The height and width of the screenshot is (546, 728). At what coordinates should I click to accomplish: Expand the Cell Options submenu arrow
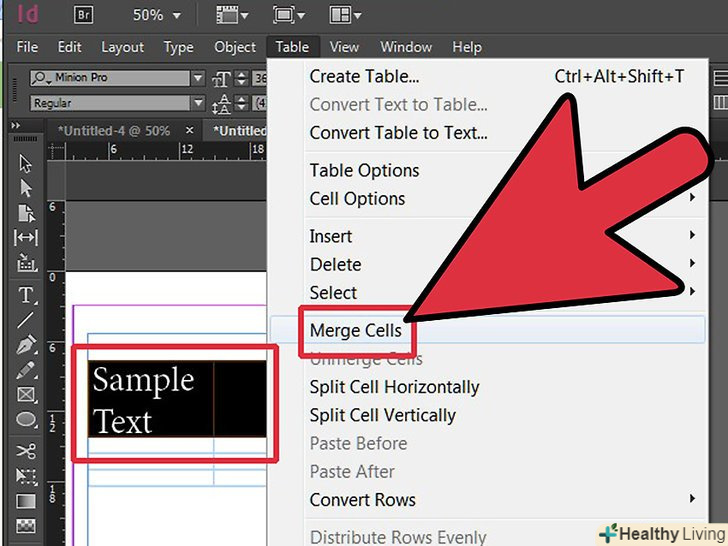[692, 197]
